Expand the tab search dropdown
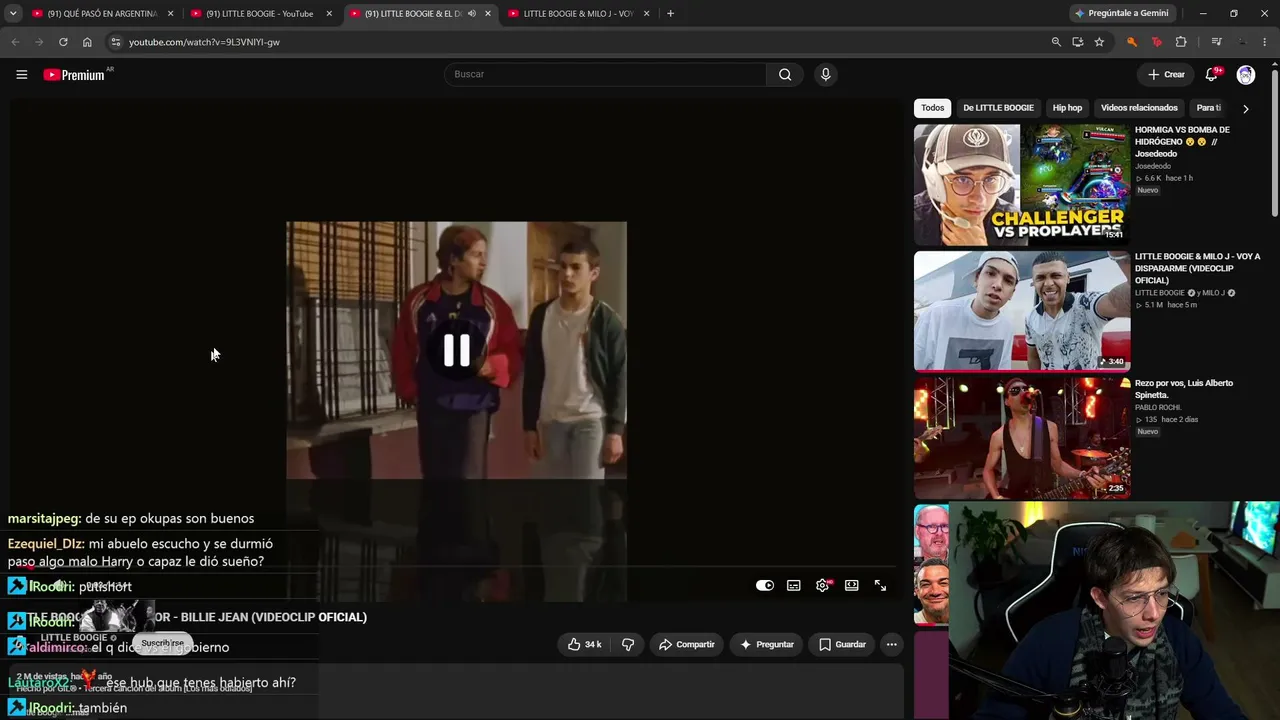 click(x=13, y=14)
